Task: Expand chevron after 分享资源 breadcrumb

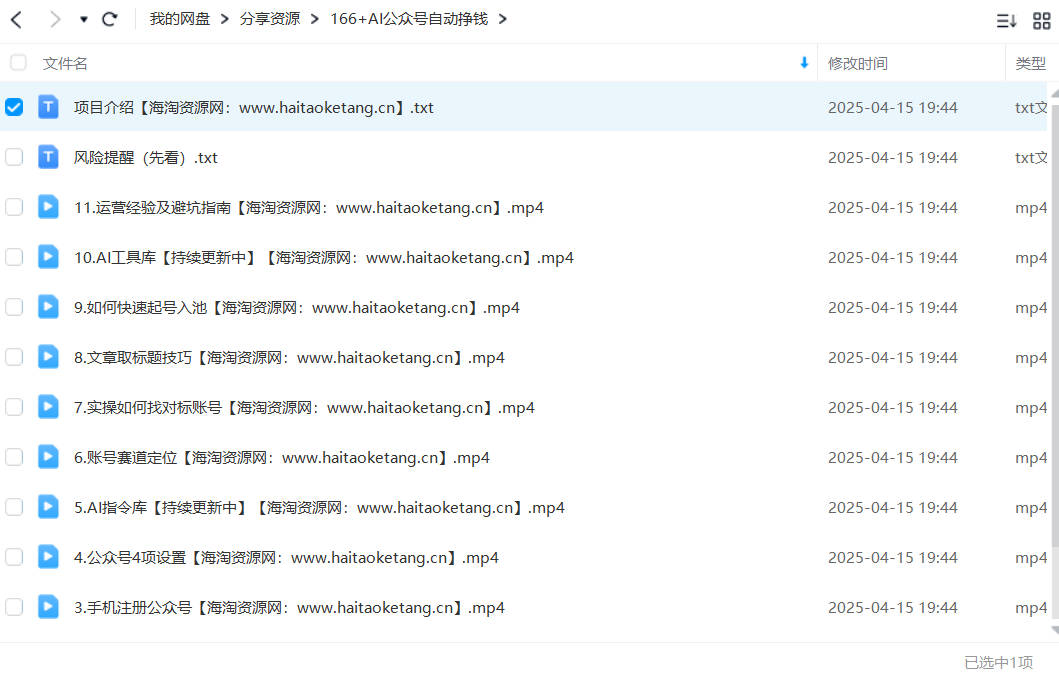Action: click(x=315, y=19)
